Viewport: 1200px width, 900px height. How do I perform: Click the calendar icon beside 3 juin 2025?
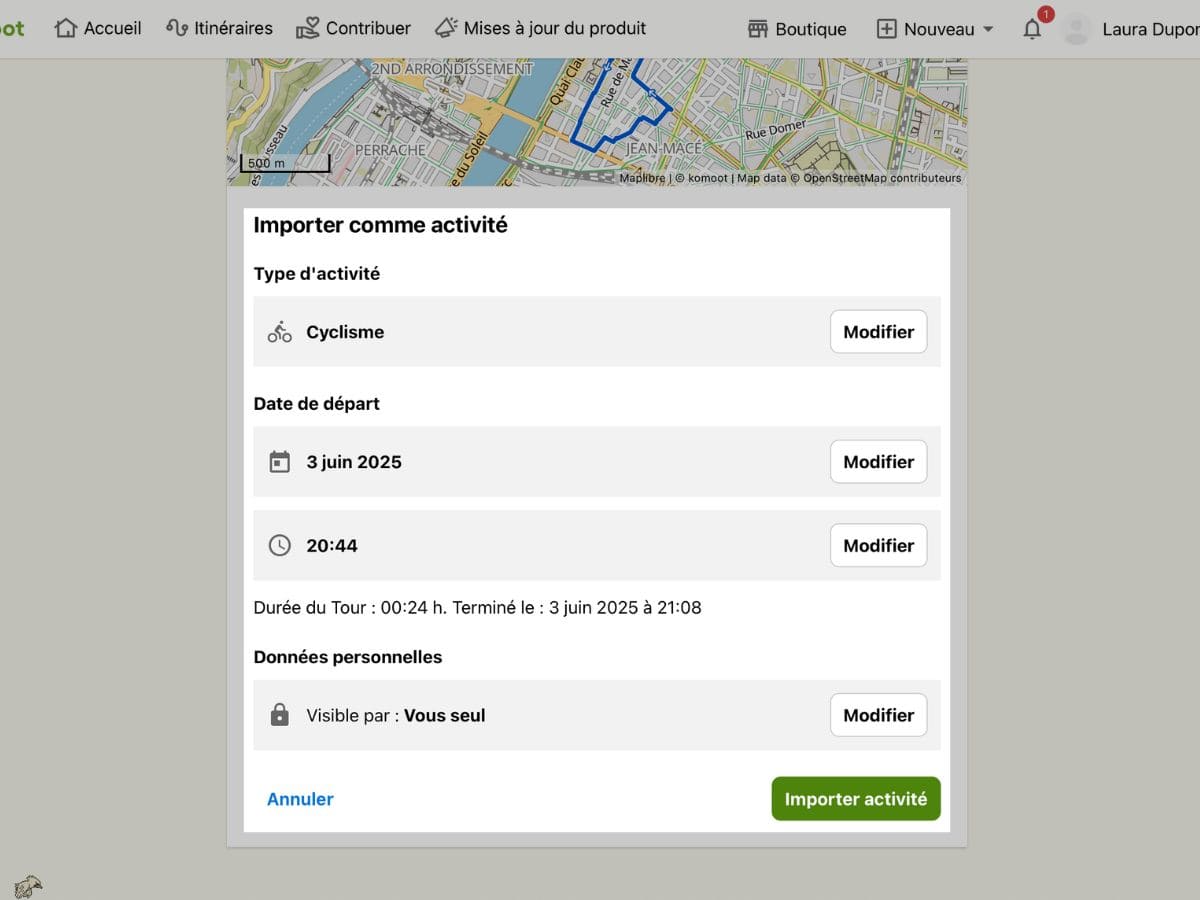point(280,462)
